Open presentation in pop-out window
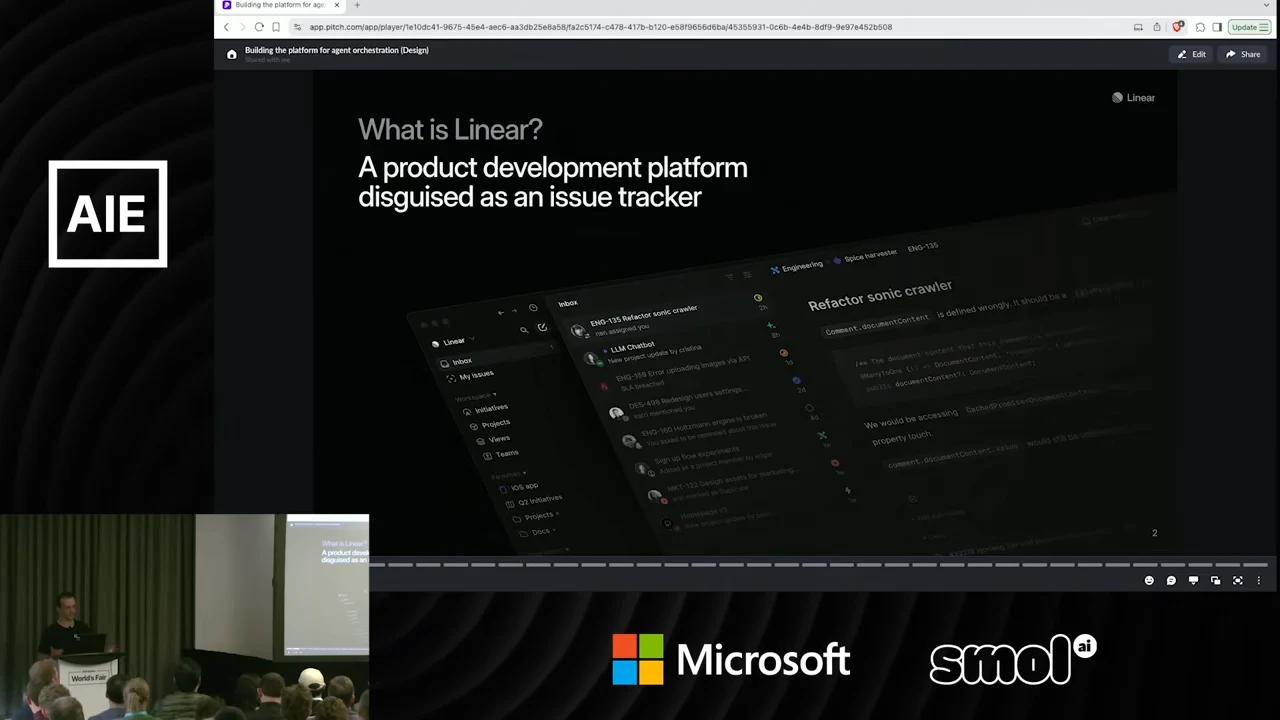The image size is (1280, 720). (x=1215, y=581)
